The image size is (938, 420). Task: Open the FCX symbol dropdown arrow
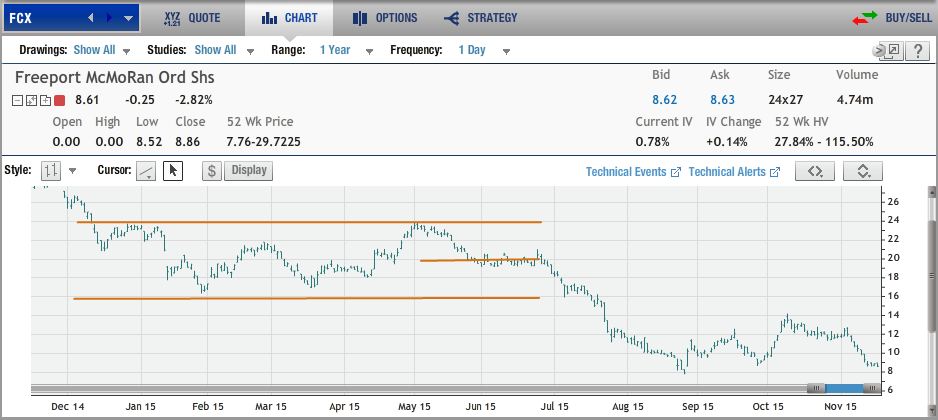tap(128, 19)
